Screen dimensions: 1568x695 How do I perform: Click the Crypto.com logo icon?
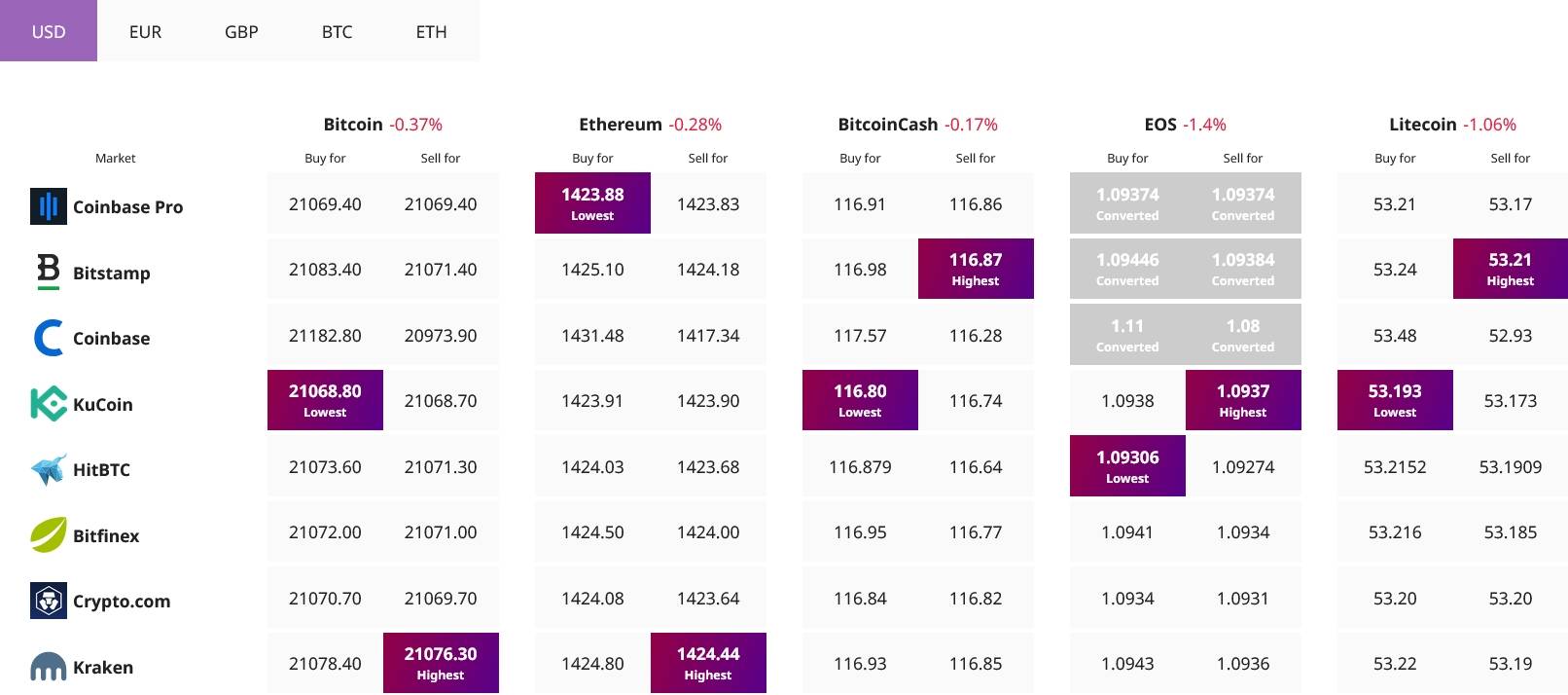(x=49, y=601)
